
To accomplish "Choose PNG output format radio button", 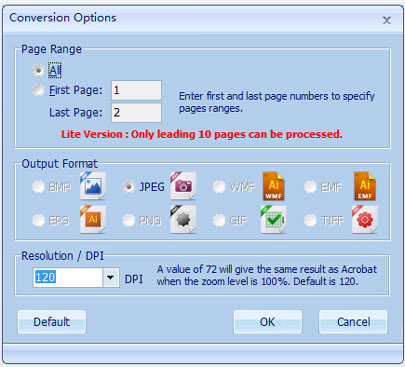I will pos(129,220).
